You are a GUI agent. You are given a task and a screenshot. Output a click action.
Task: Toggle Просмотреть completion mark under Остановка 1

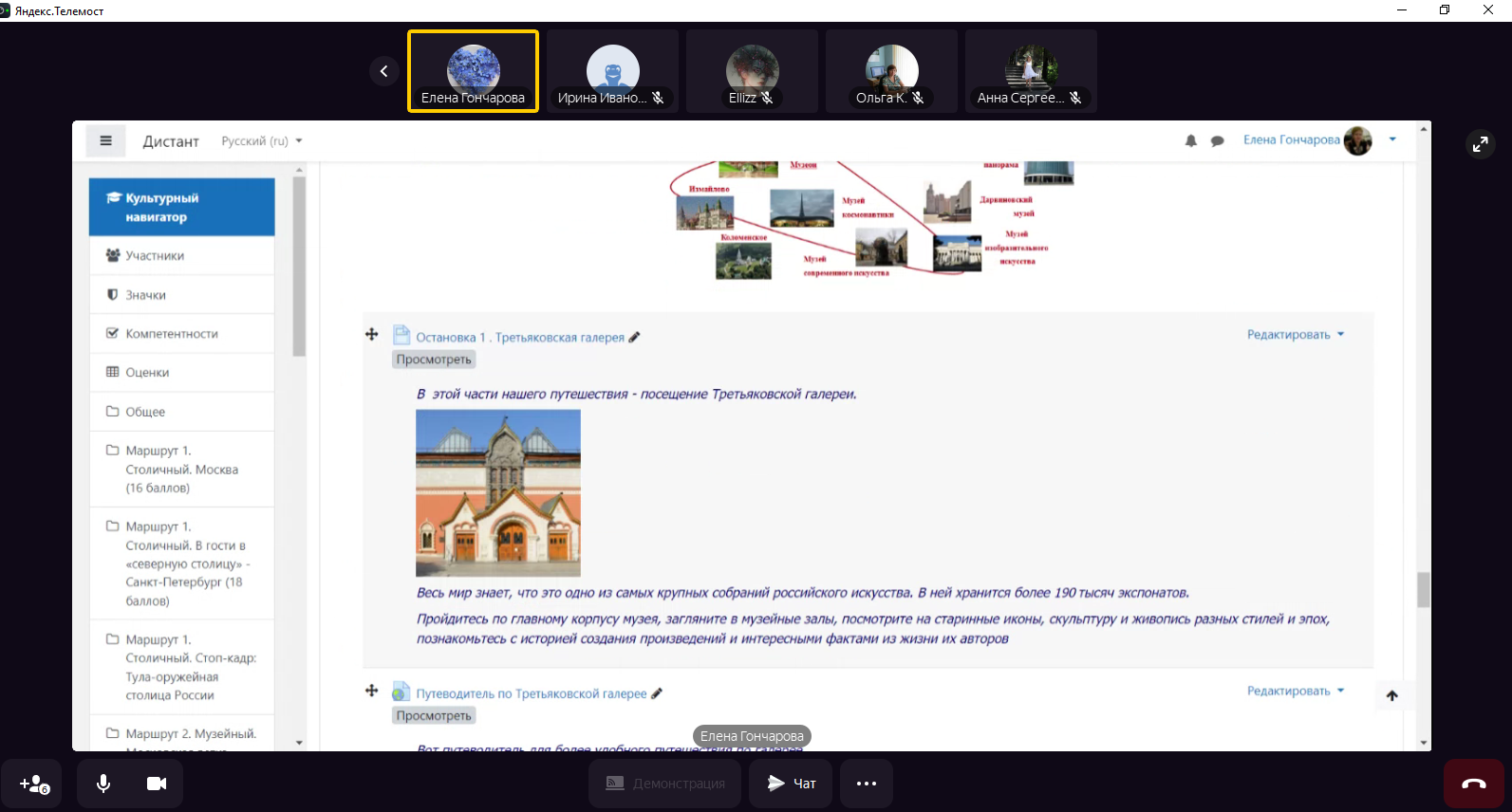pos(433,360)
